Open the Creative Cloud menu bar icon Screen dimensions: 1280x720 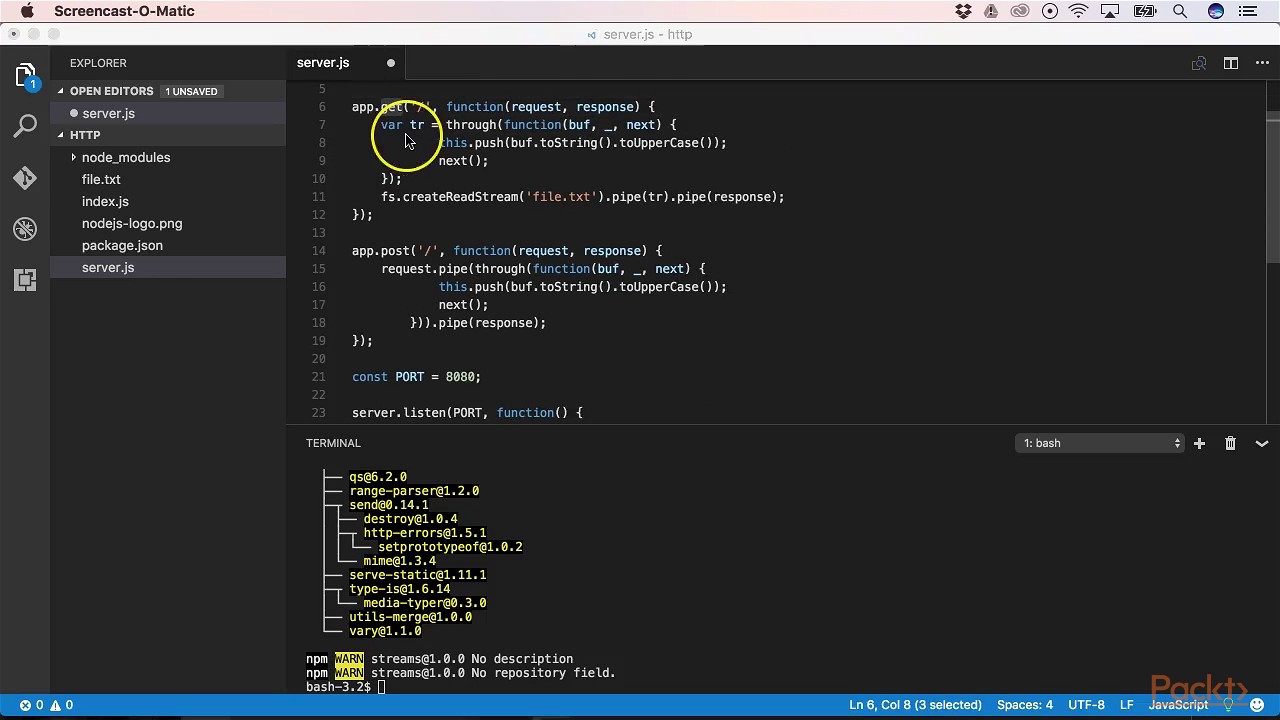pyautogui.click(x=1020, y=11)
